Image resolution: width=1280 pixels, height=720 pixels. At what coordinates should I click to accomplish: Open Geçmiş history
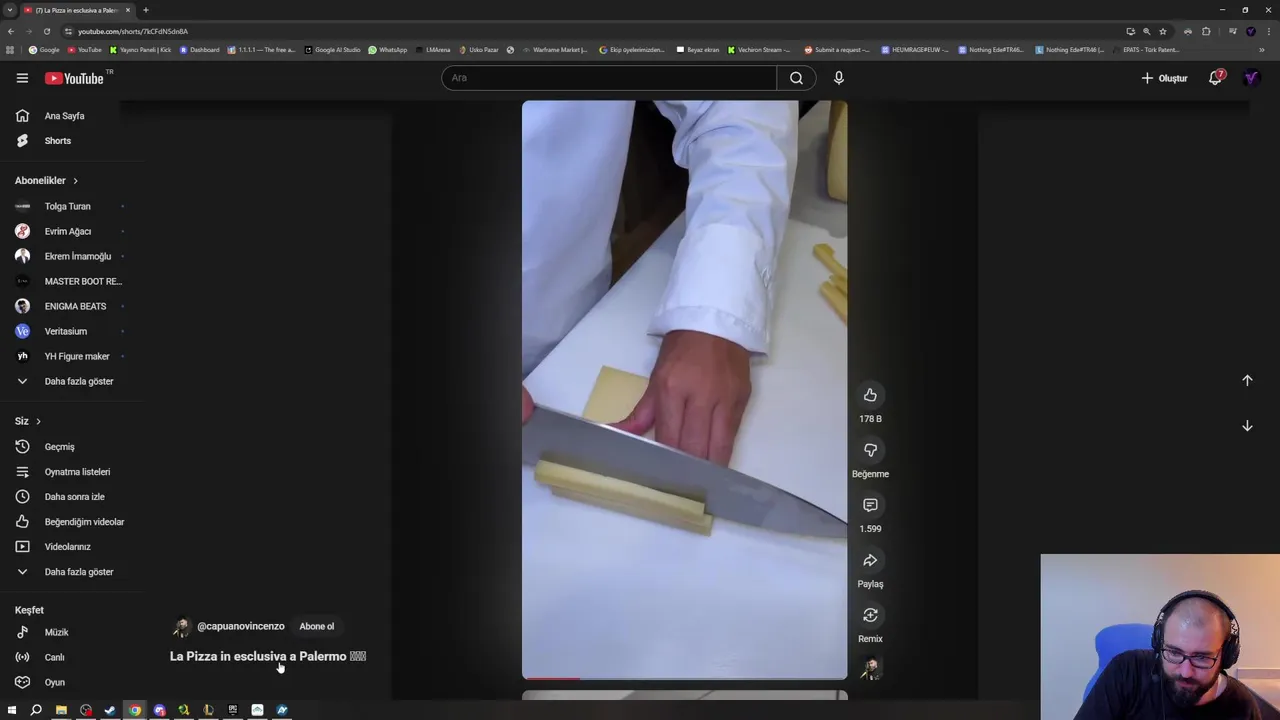[59, 447]
